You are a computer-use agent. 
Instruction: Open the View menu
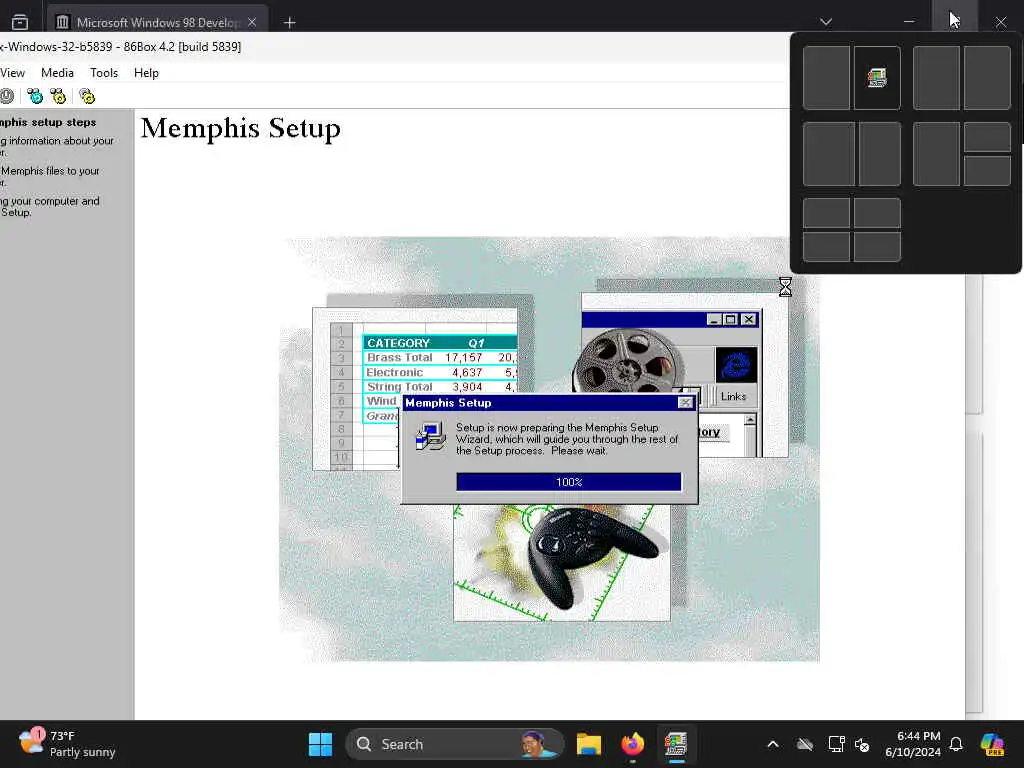(x=12, y=72)
